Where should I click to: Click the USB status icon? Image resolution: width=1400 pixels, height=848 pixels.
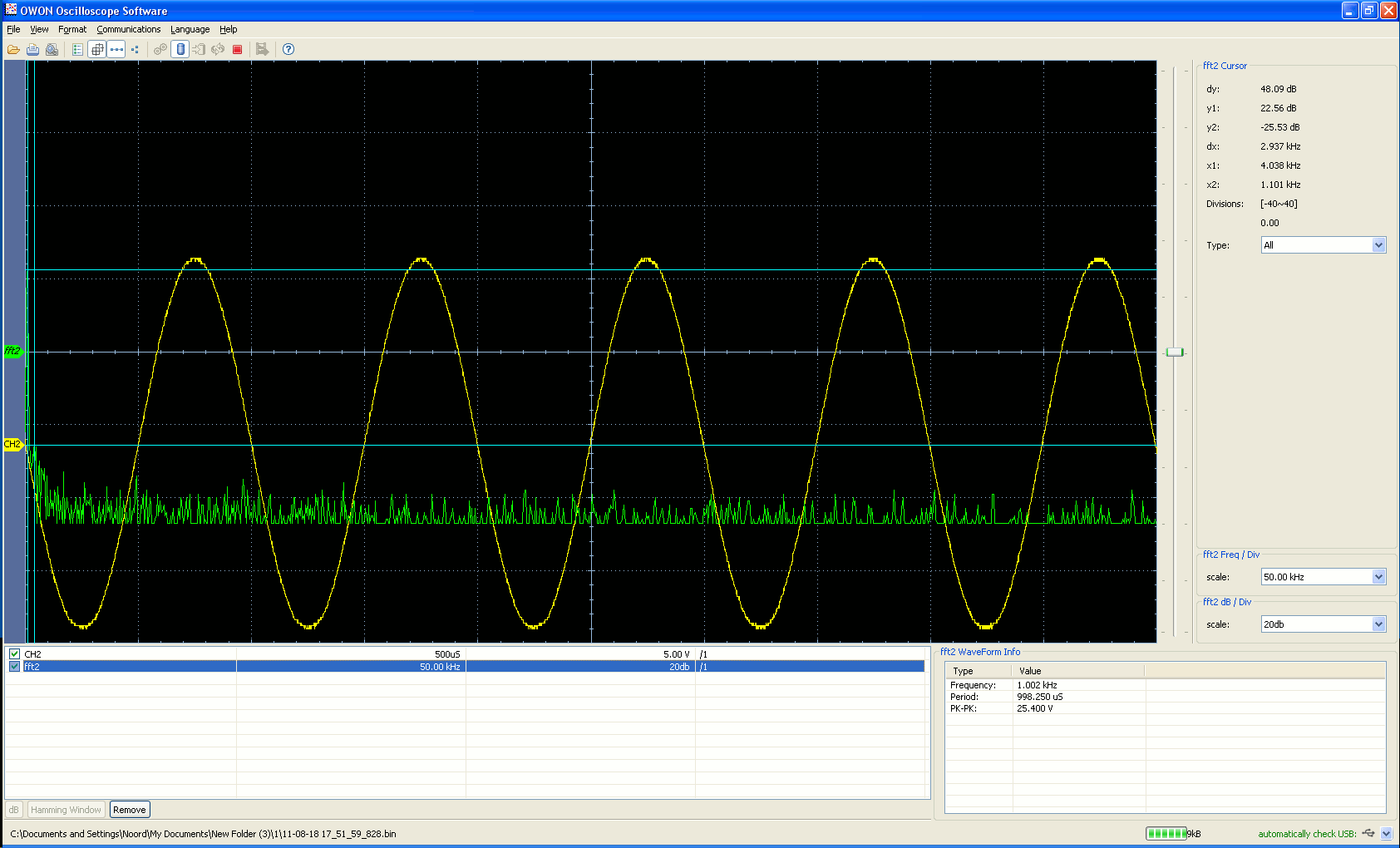[x=1368, y=833]
